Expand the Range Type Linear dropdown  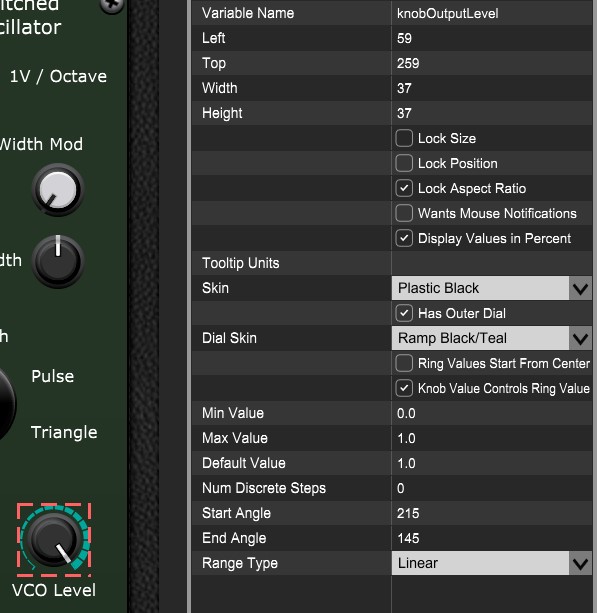tap(491, 563)
